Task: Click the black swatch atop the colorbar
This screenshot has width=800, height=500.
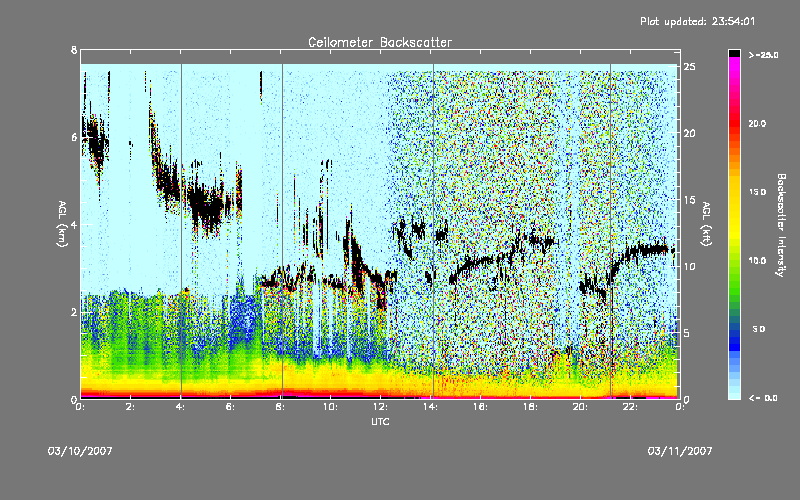Action: pyautogui.click(x=734, y=53)
